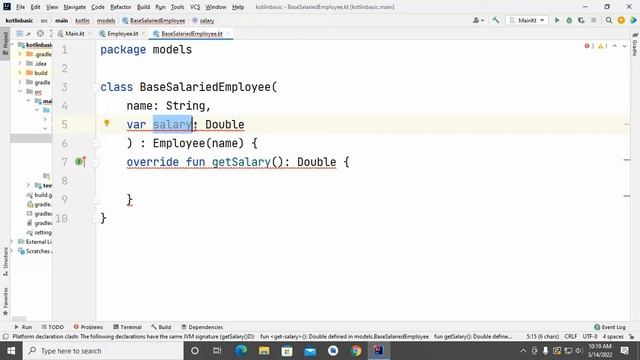Expand the build folder in project tree
This screenshot has width=640, height=360.
click(x=20, y=73)
